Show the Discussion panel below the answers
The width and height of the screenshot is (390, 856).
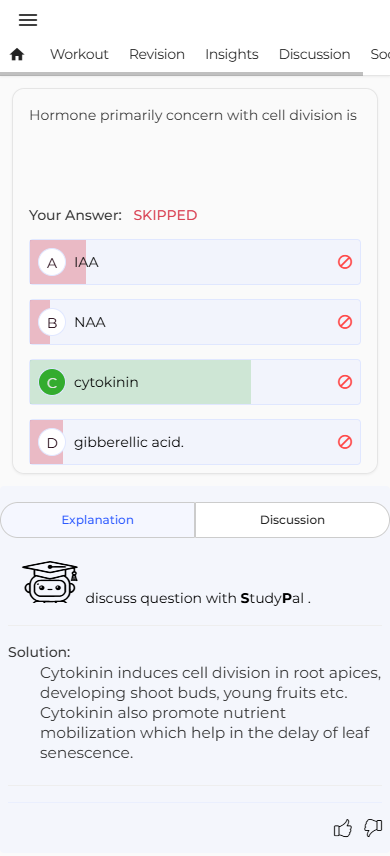292,520
